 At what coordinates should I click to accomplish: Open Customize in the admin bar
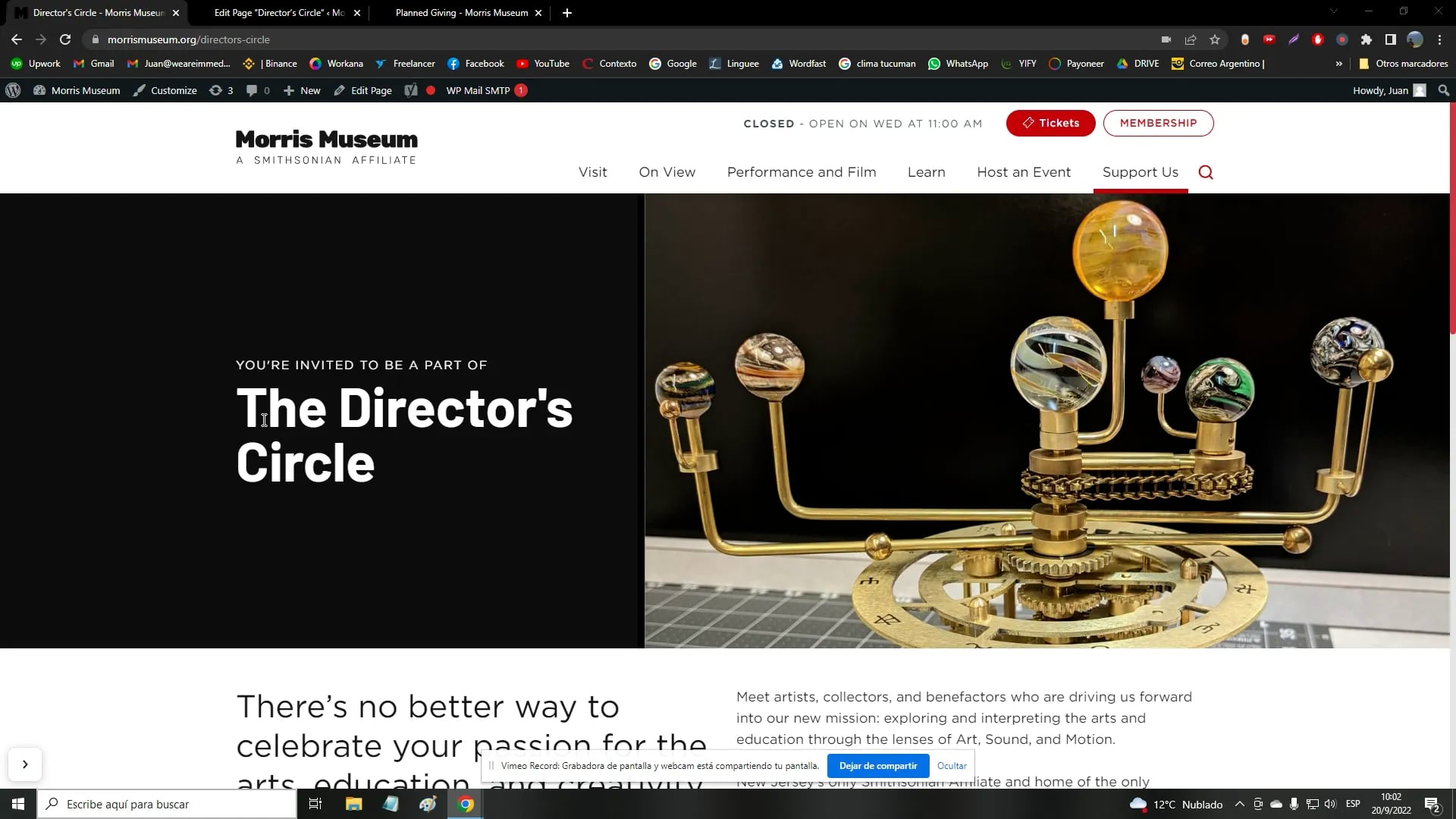coord(165,90)
